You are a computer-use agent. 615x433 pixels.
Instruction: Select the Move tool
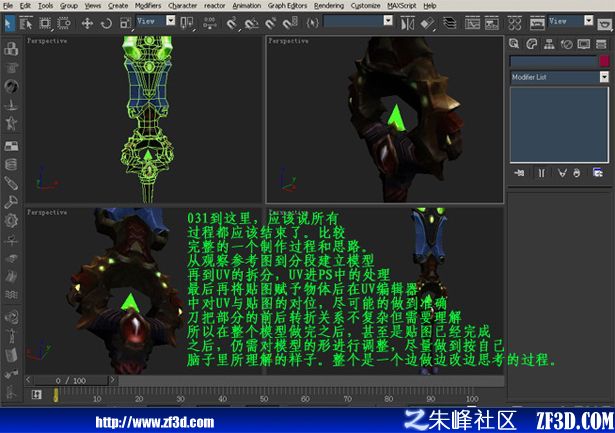[87, 24]
